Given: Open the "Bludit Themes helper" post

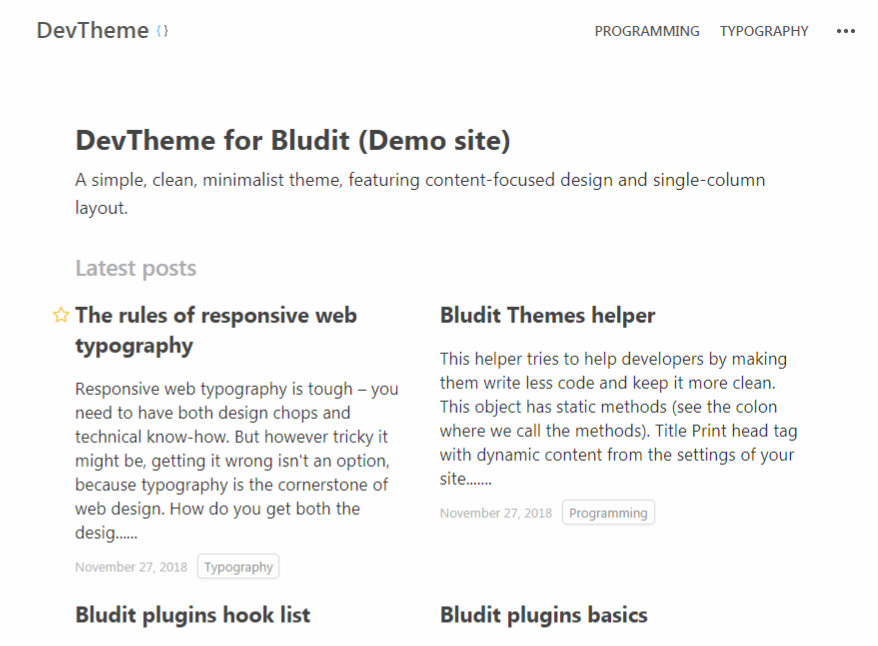Looking at the screenshot, I should click(547, 315).
